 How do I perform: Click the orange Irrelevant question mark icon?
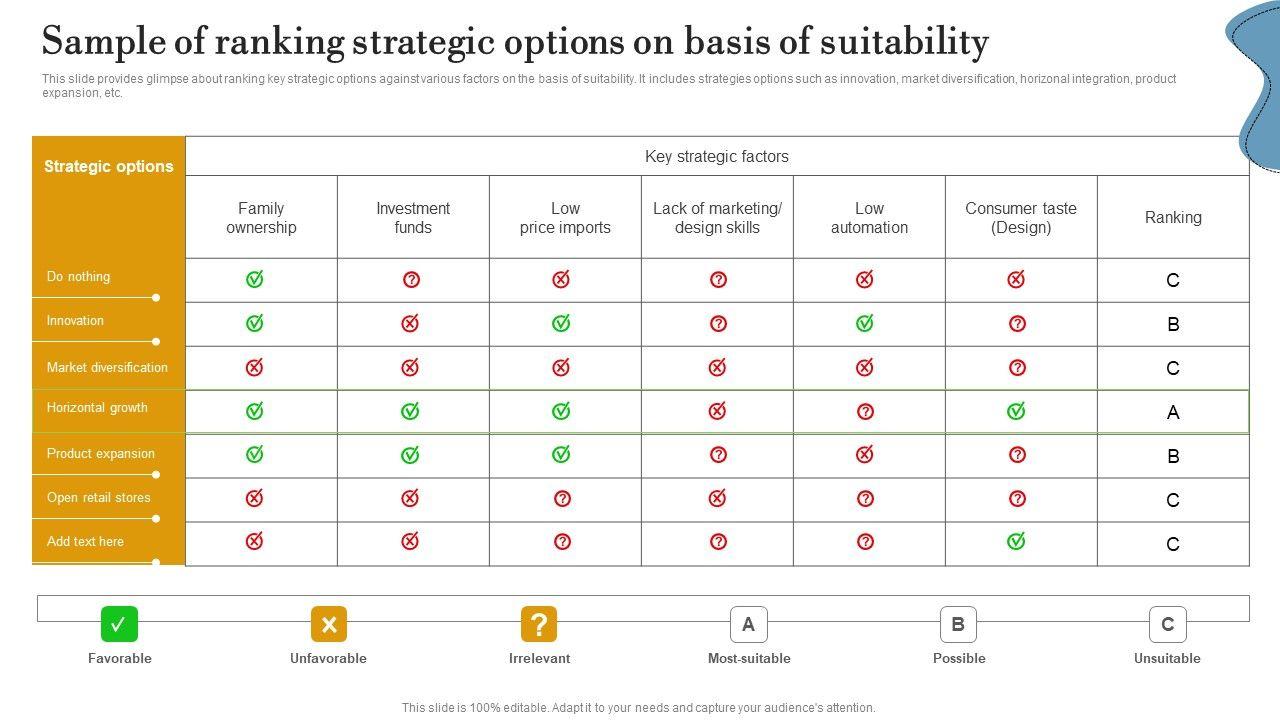pyautogui.click(x=539, y=624)
